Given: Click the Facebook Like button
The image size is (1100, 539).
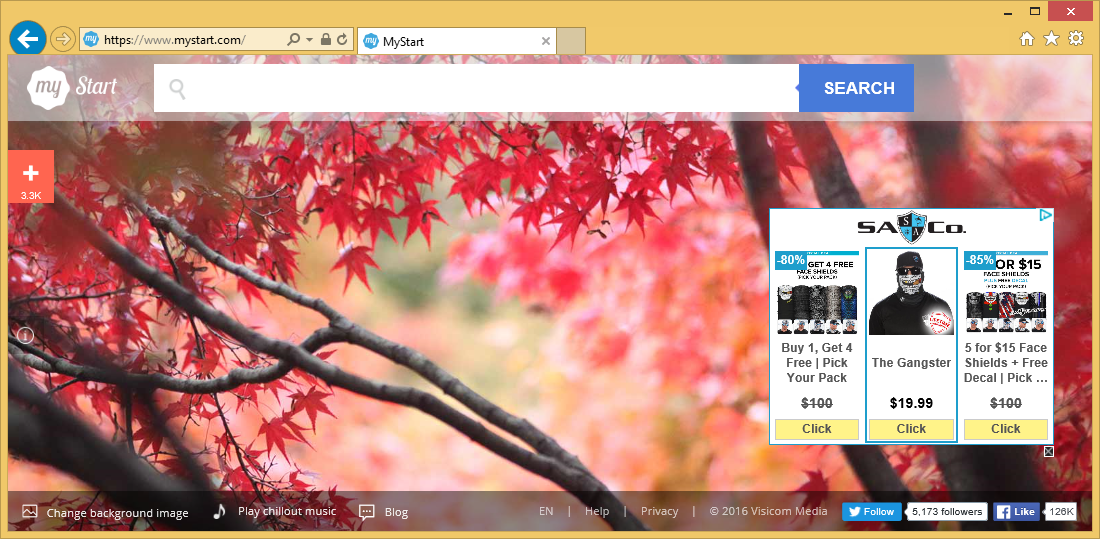Looking at the screenshot, I should [1017, 512].
